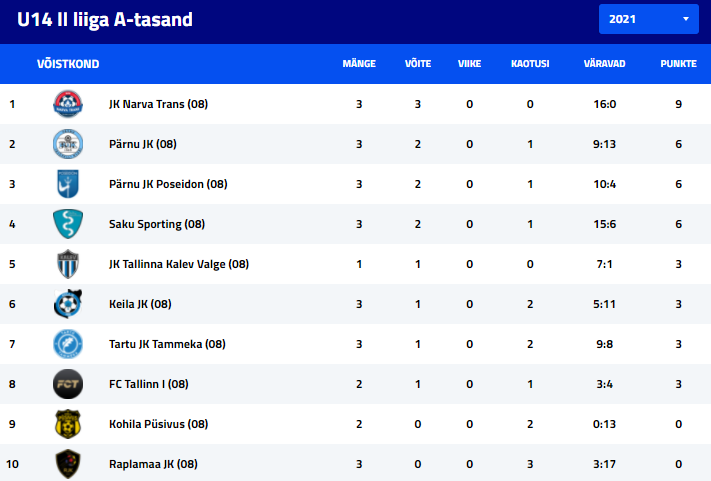Open the JK Narva Trans (08) team link
This screenshot has width=711, height=481.
point(158,104)
